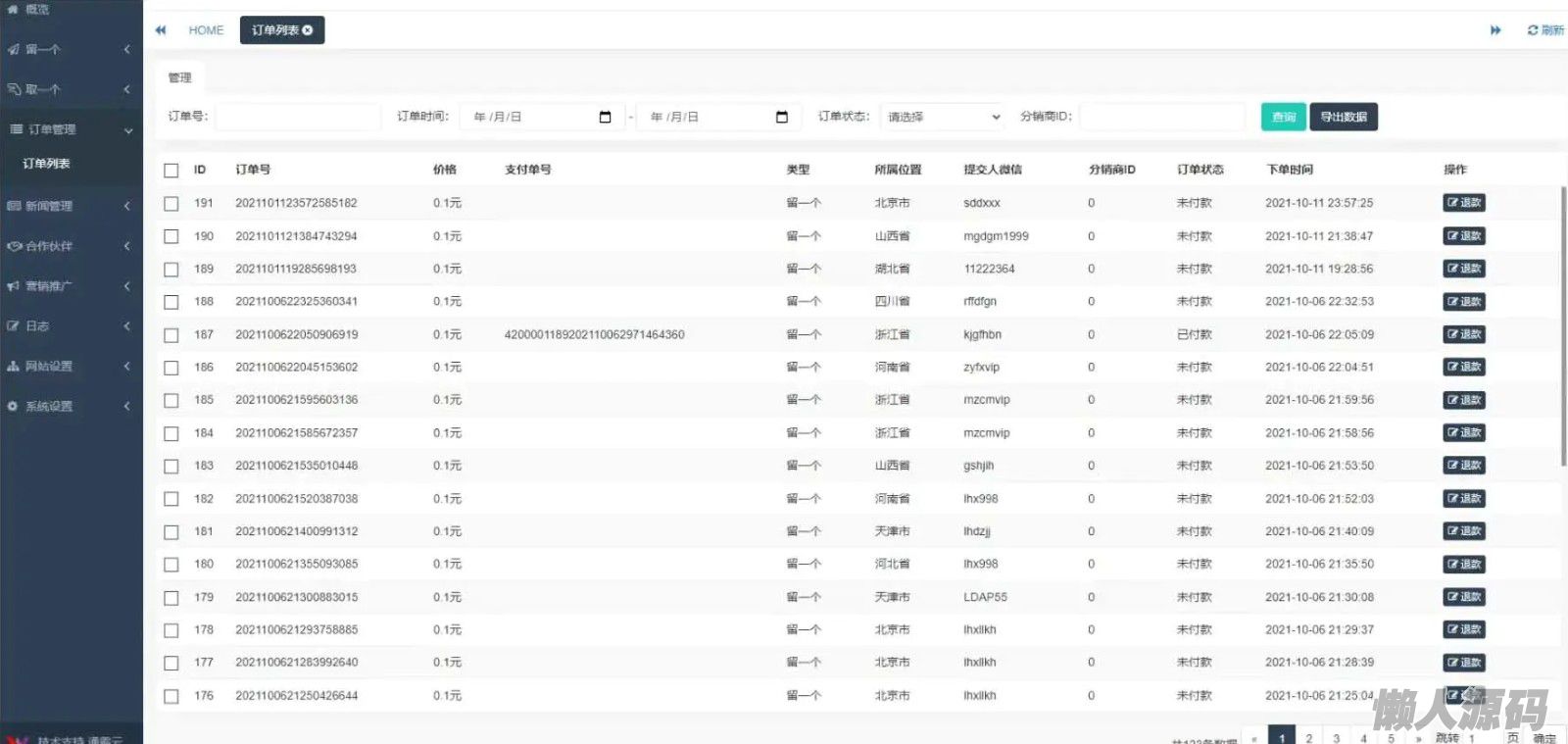
Task: Check the checkbox for order ID 190
Action: [x=171, y=236]
